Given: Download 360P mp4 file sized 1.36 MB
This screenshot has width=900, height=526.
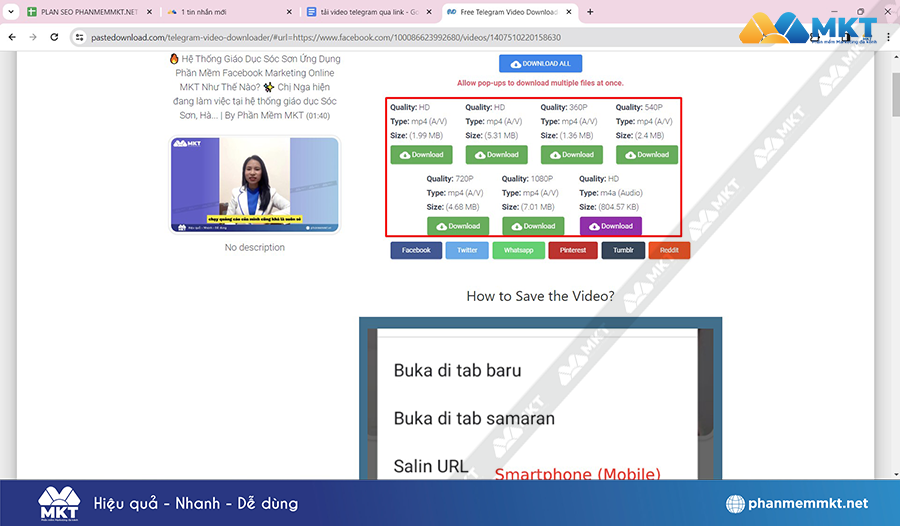Looking at the screenshot, I should pyautogui.click(x=572, y=154).
